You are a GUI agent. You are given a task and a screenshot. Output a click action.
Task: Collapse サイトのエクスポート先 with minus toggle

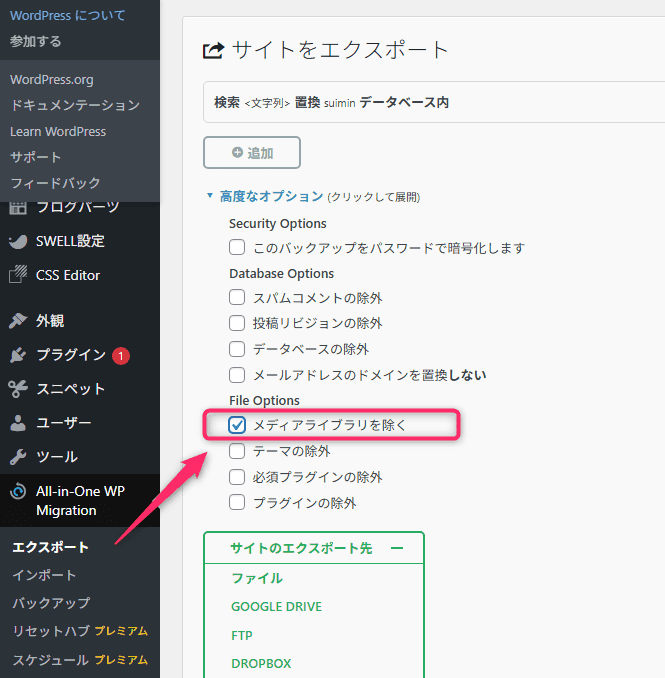(x=397, y=548)
